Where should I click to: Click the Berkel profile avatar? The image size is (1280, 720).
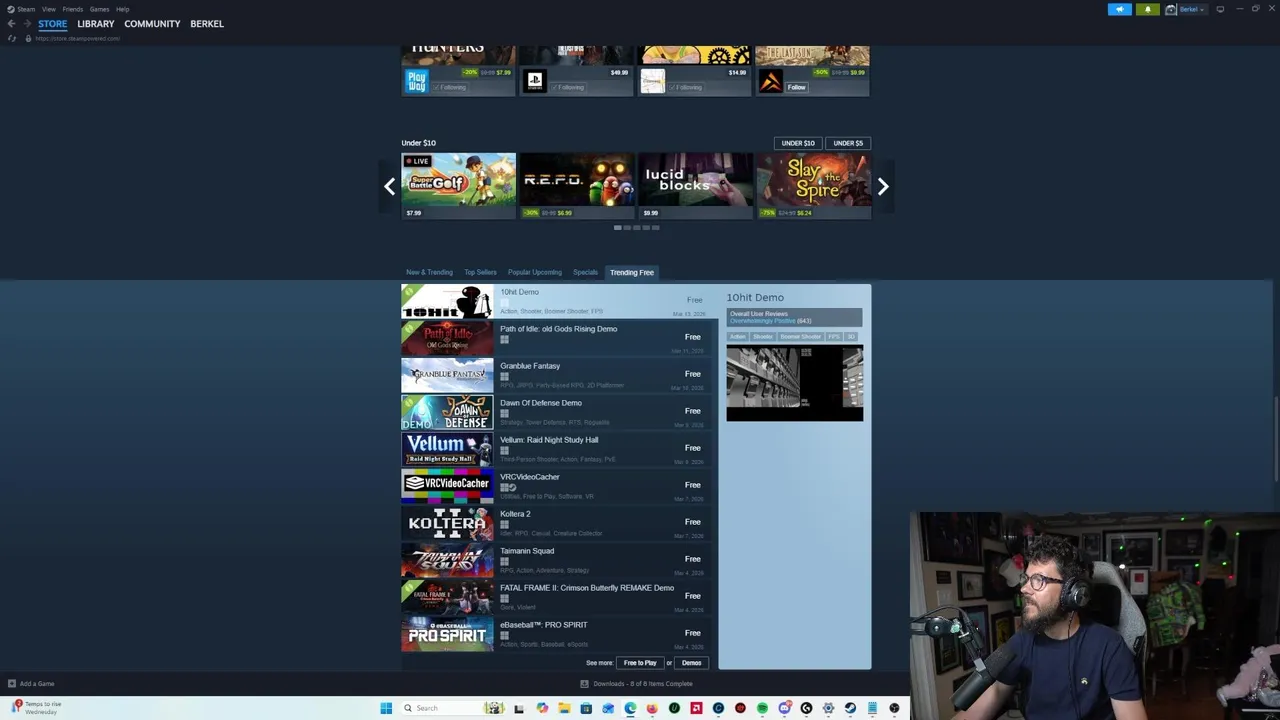1170,9
